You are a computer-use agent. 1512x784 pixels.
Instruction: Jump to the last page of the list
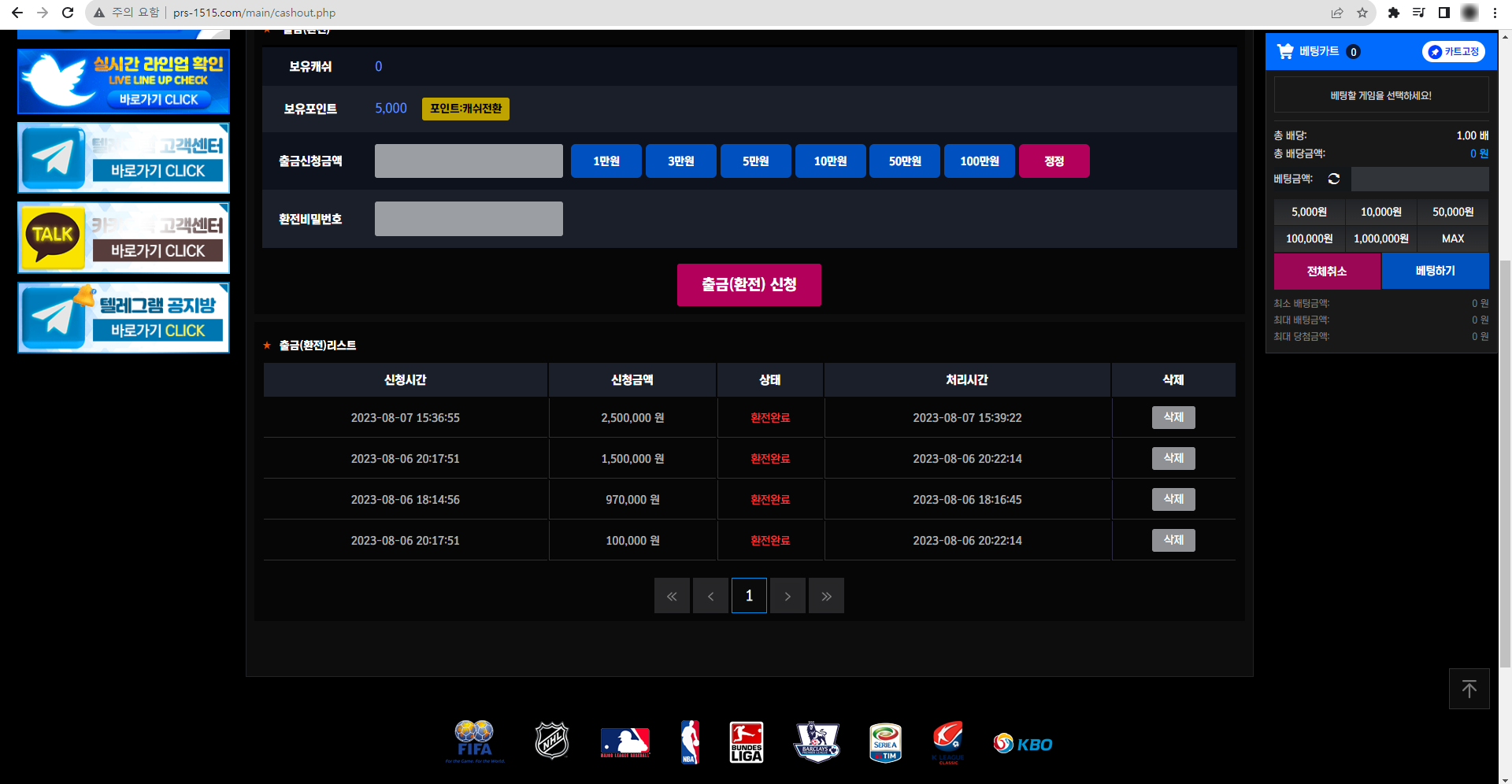point(826,596)
